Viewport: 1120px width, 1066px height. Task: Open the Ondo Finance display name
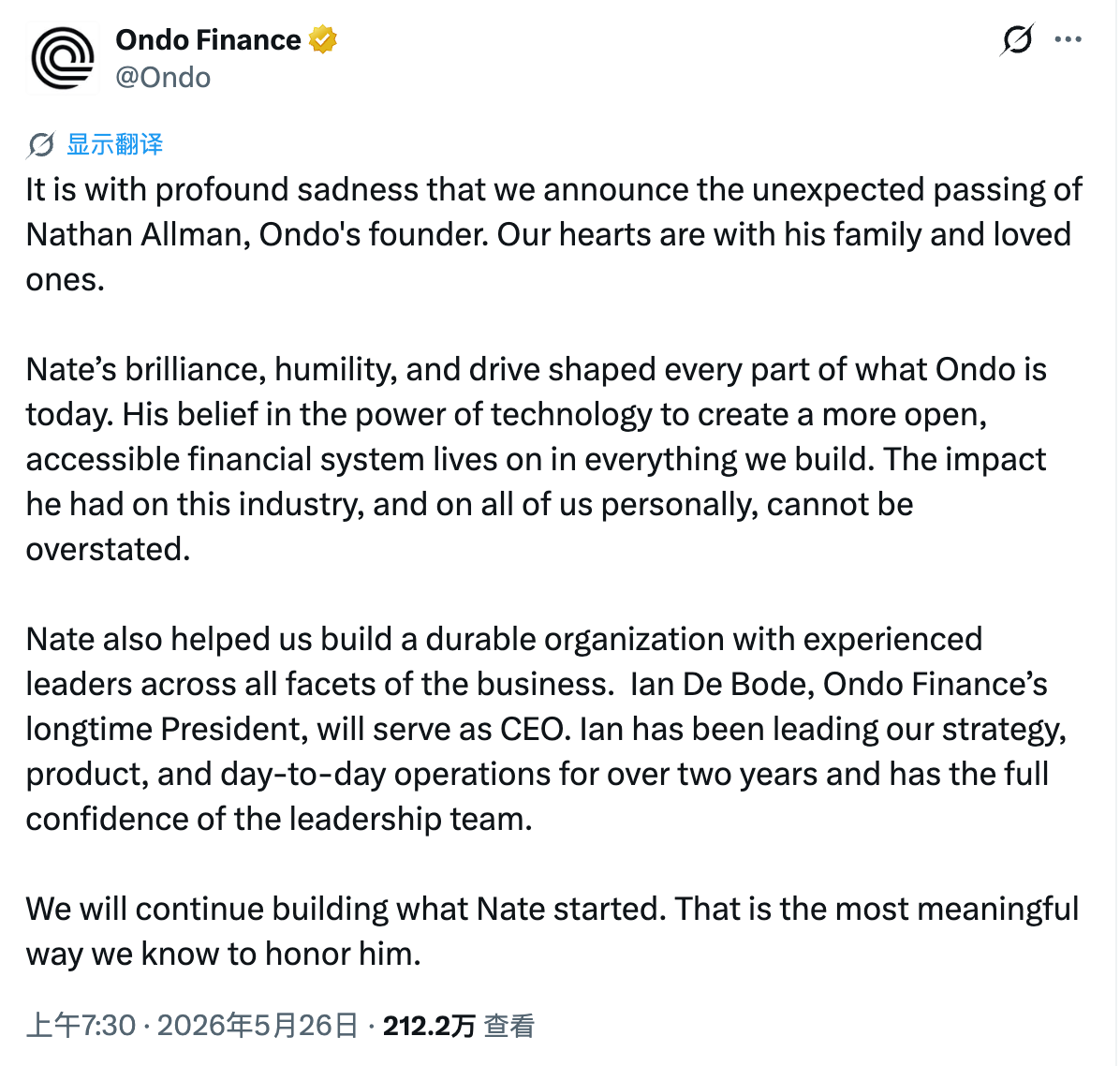208,40
